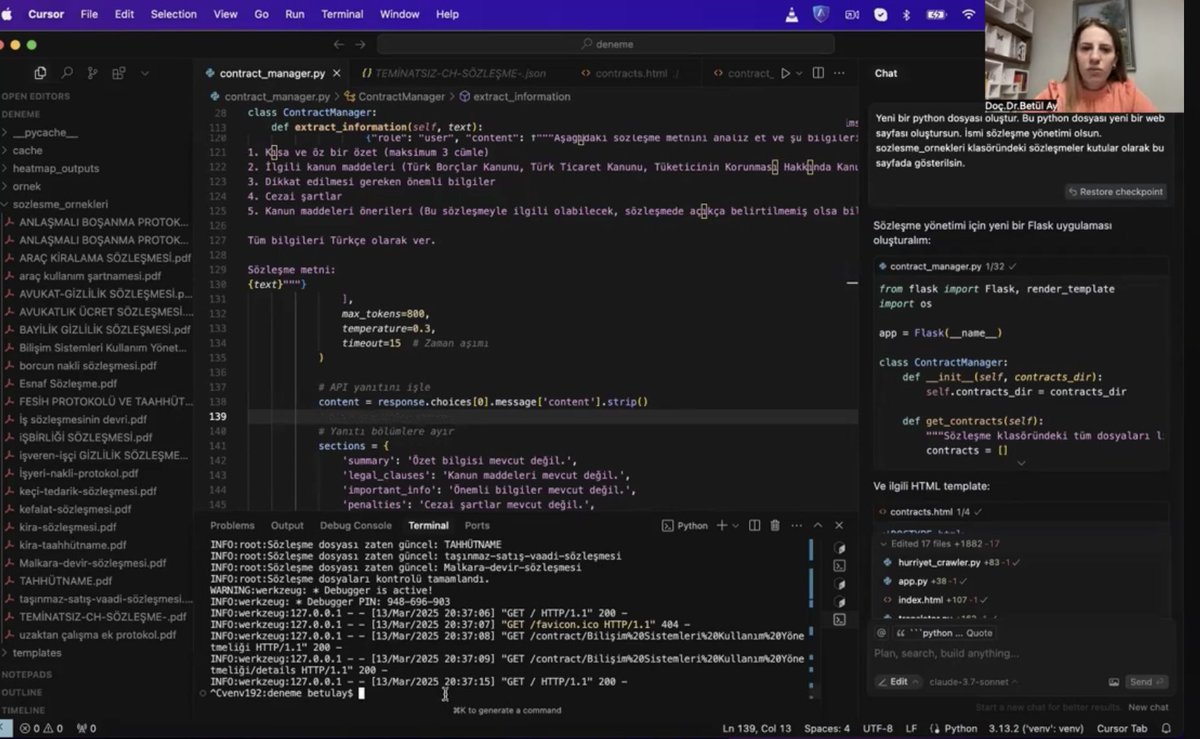Open the Selection menu
Viewport: 1200px width, 739px height.
click(x=174, y=14)
